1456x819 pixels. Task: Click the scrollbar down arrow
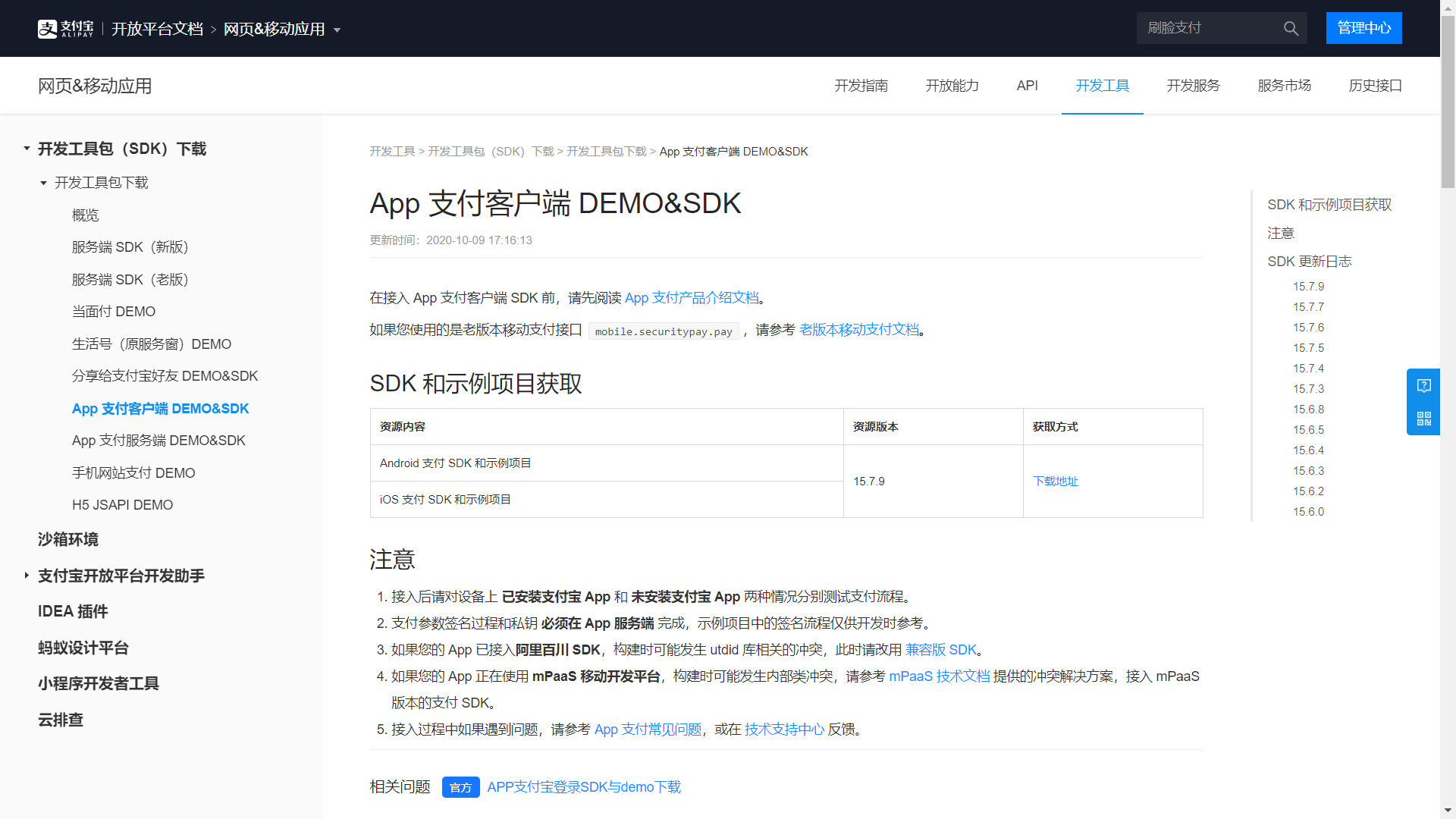click(1448, 811)
